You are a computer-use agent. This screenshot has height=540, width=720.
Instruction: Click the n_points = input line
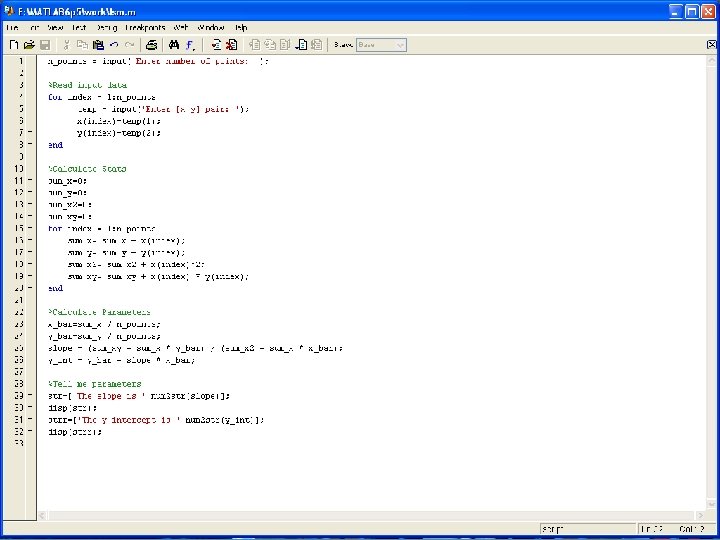pyautogui.click(x=158, y=61)
